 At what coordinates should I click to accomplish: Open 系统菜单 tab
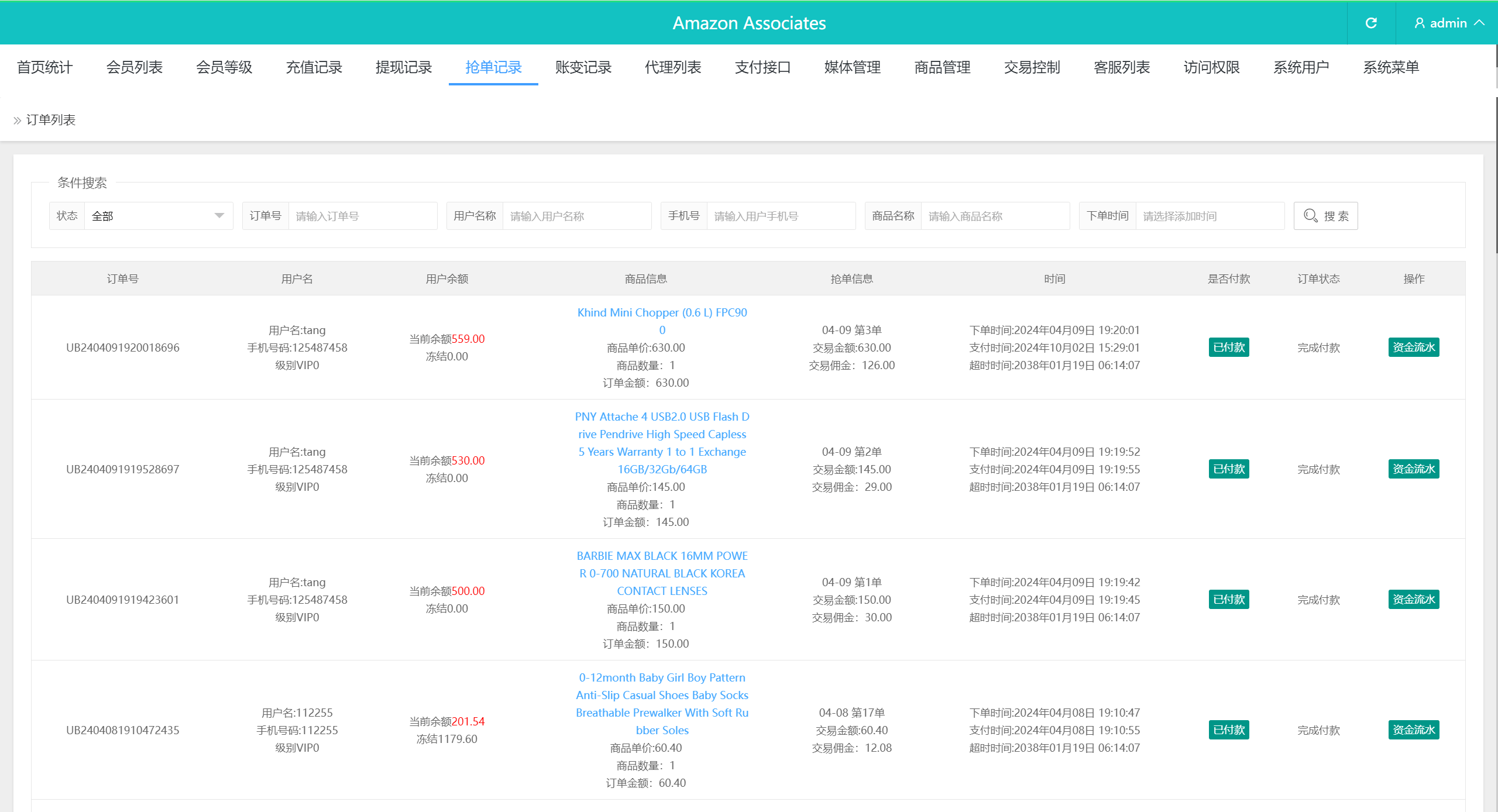[1392, 67]
